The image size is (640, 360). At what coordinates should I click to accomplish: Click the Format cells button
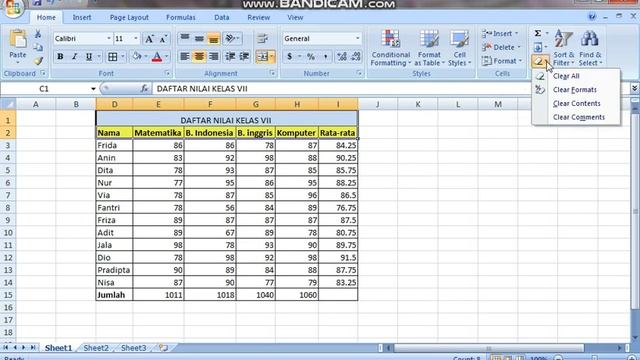[502, 61]
